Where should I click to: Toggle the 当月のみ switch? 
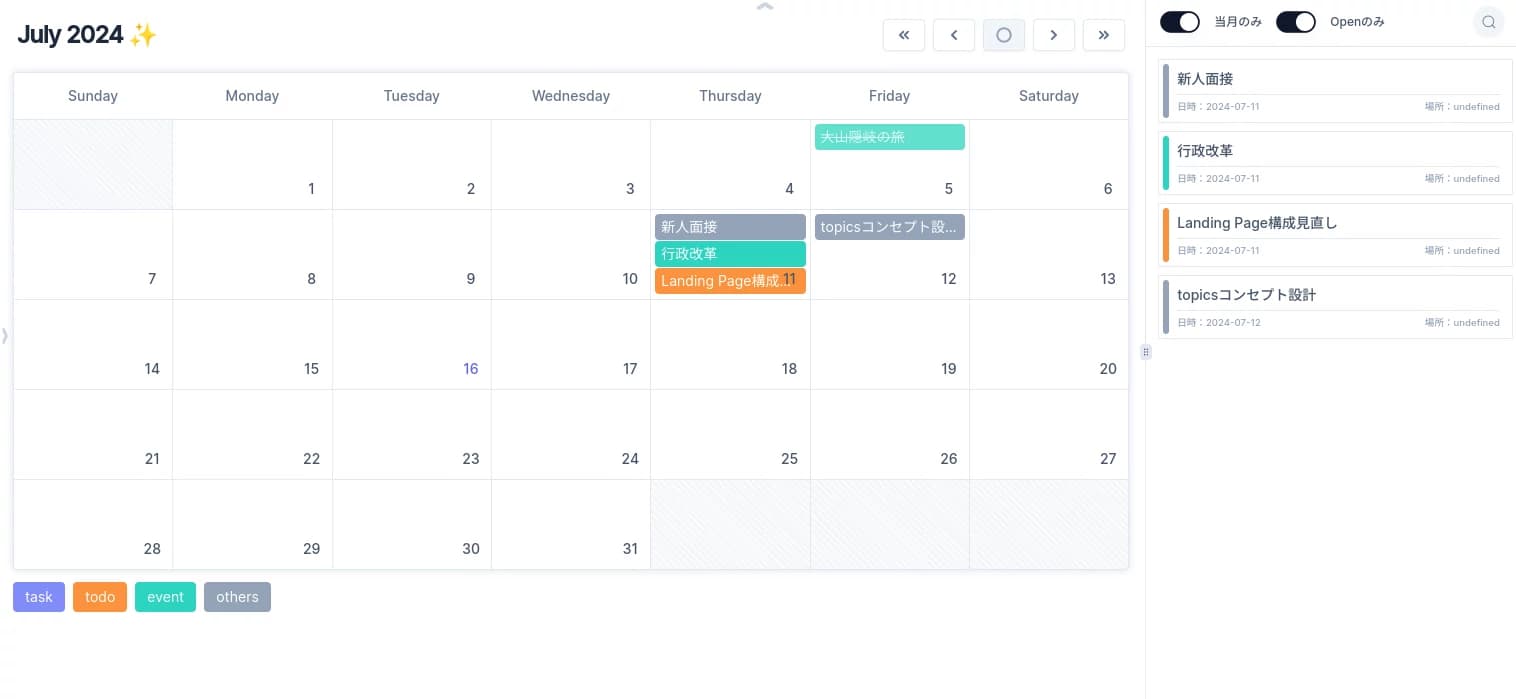1180,22
